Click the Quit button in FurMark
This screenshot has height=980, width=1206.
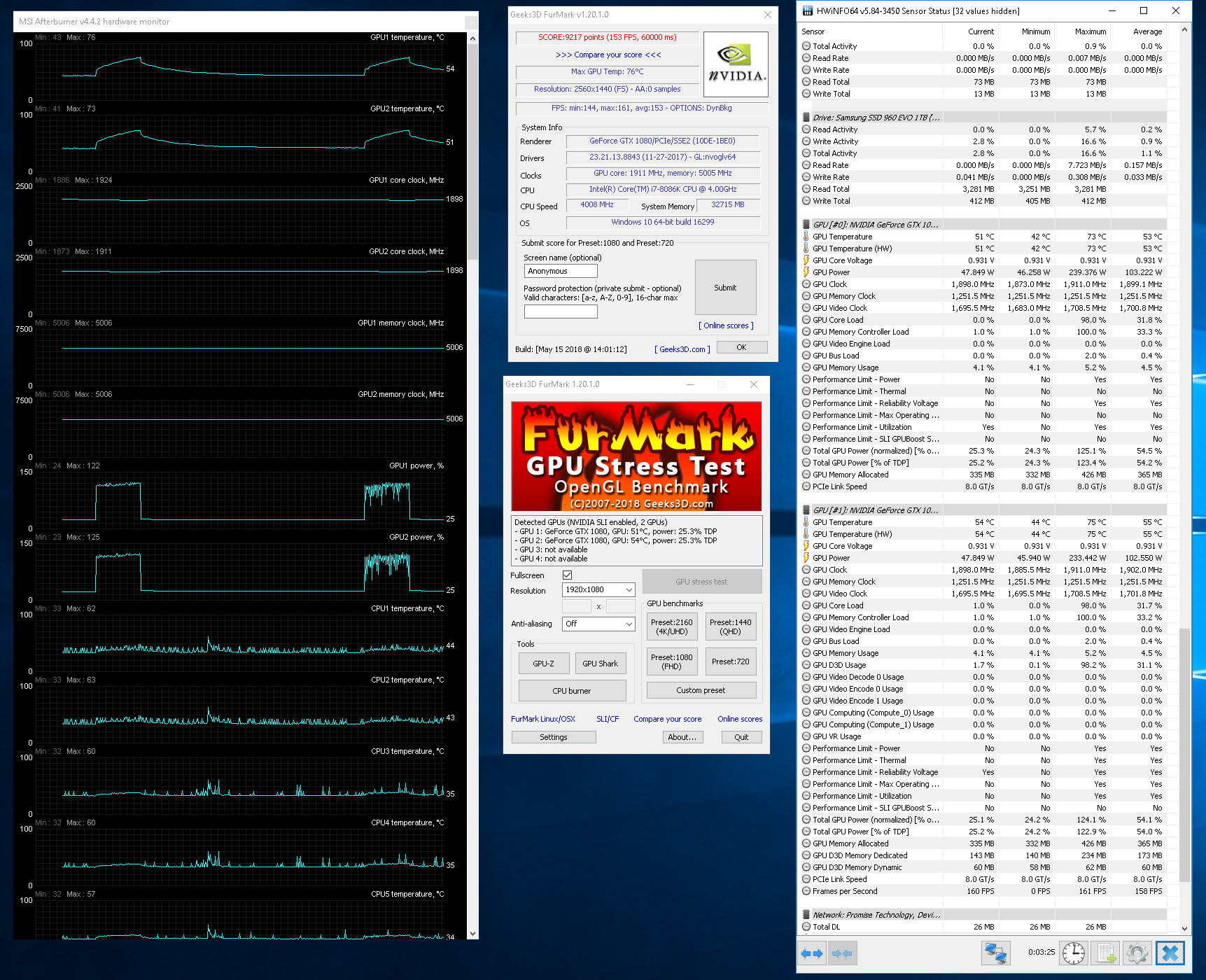[742, 737]
